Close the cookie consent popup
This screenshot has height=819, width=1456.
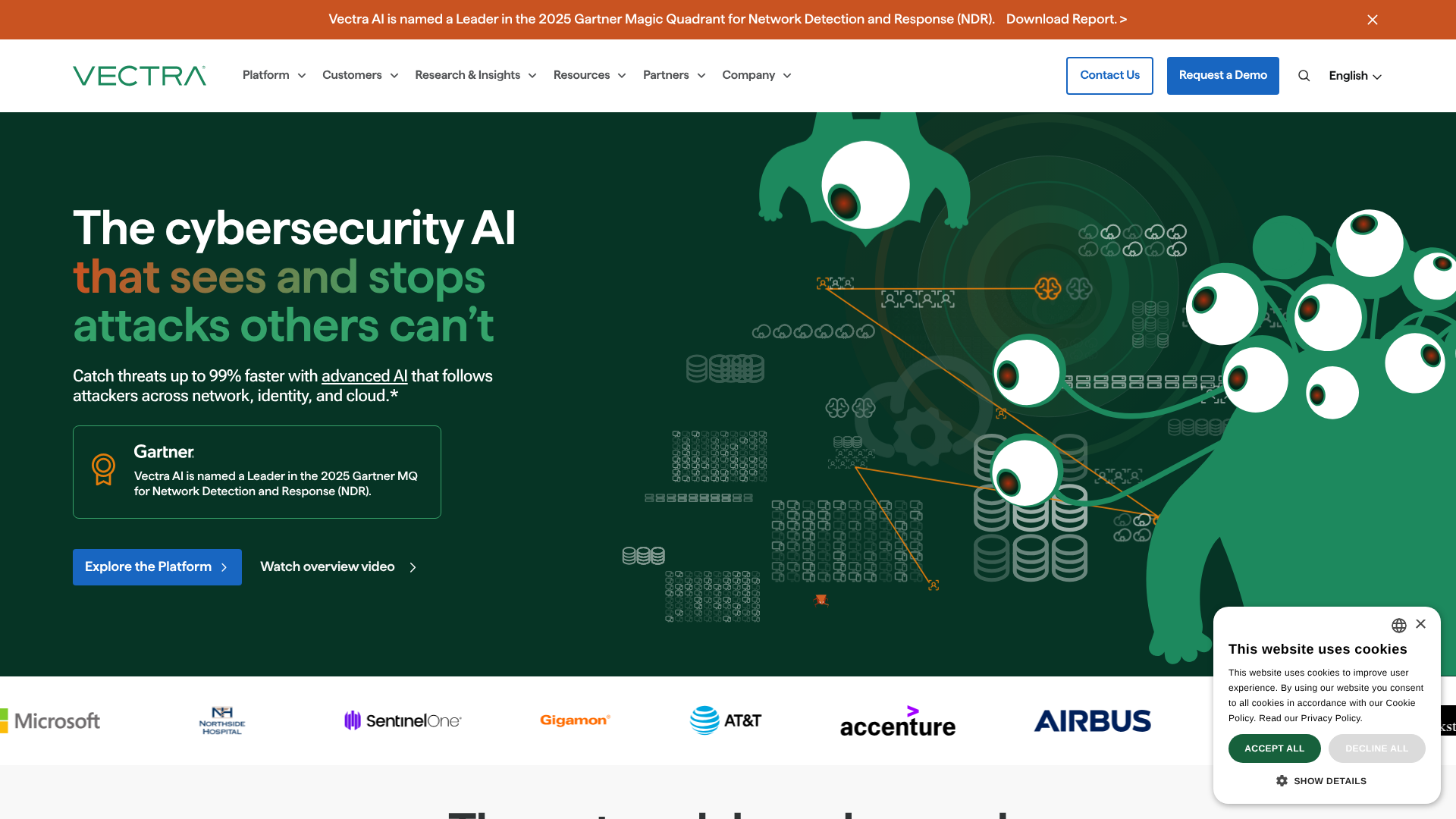pos(1420,624)
